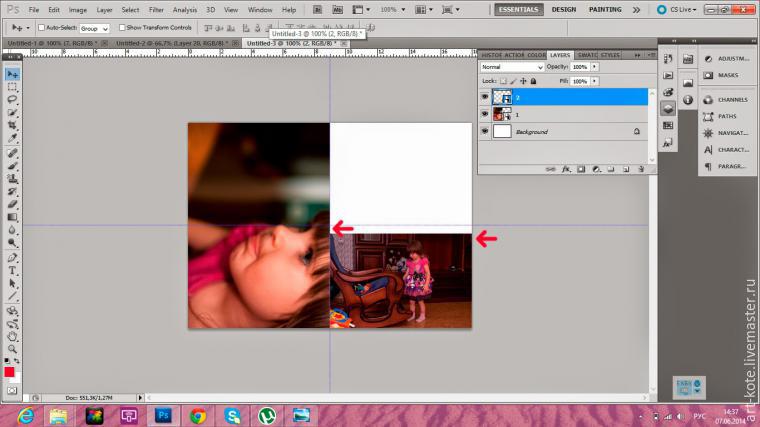The height and width of the screenshot is (427, 760).
Task: Expand the Opacity slider arrow
Action: pos(595,67)
